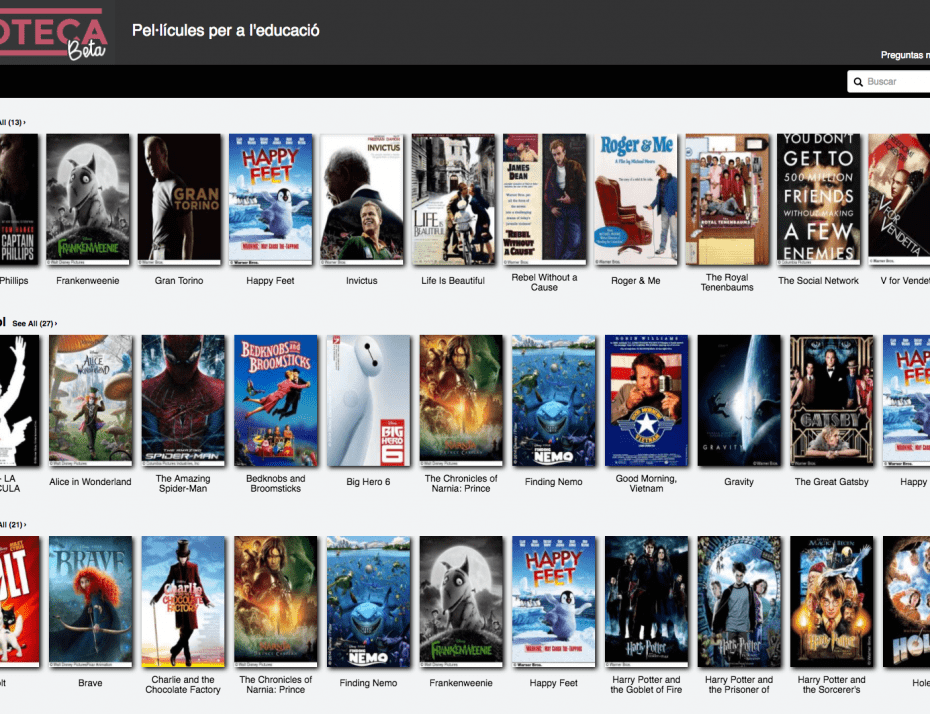This screenshot has height=714, width=930.
Task: Click the Life Is Beautiful title
Action: pyautogui.click(x=453, y=280)
